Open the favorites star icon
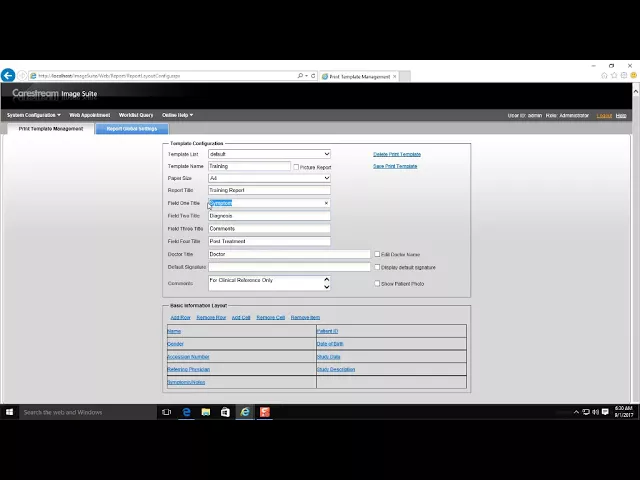Viewport: 640px width, 480px height. point(614,76)
